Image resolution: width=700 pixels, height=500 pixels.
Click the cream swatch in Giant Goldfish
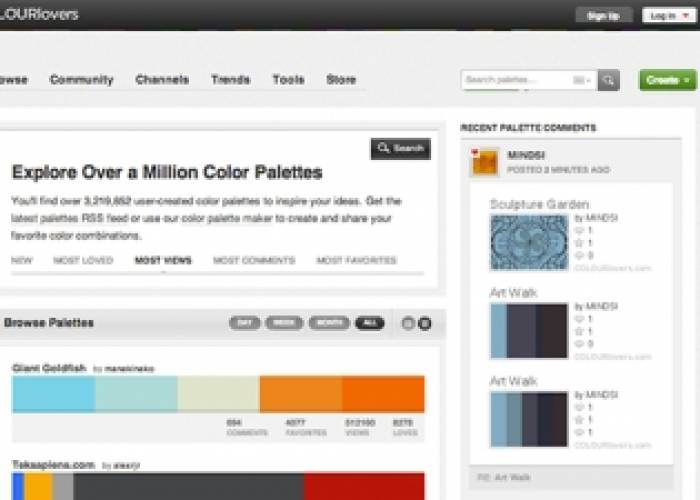[218, 394]
